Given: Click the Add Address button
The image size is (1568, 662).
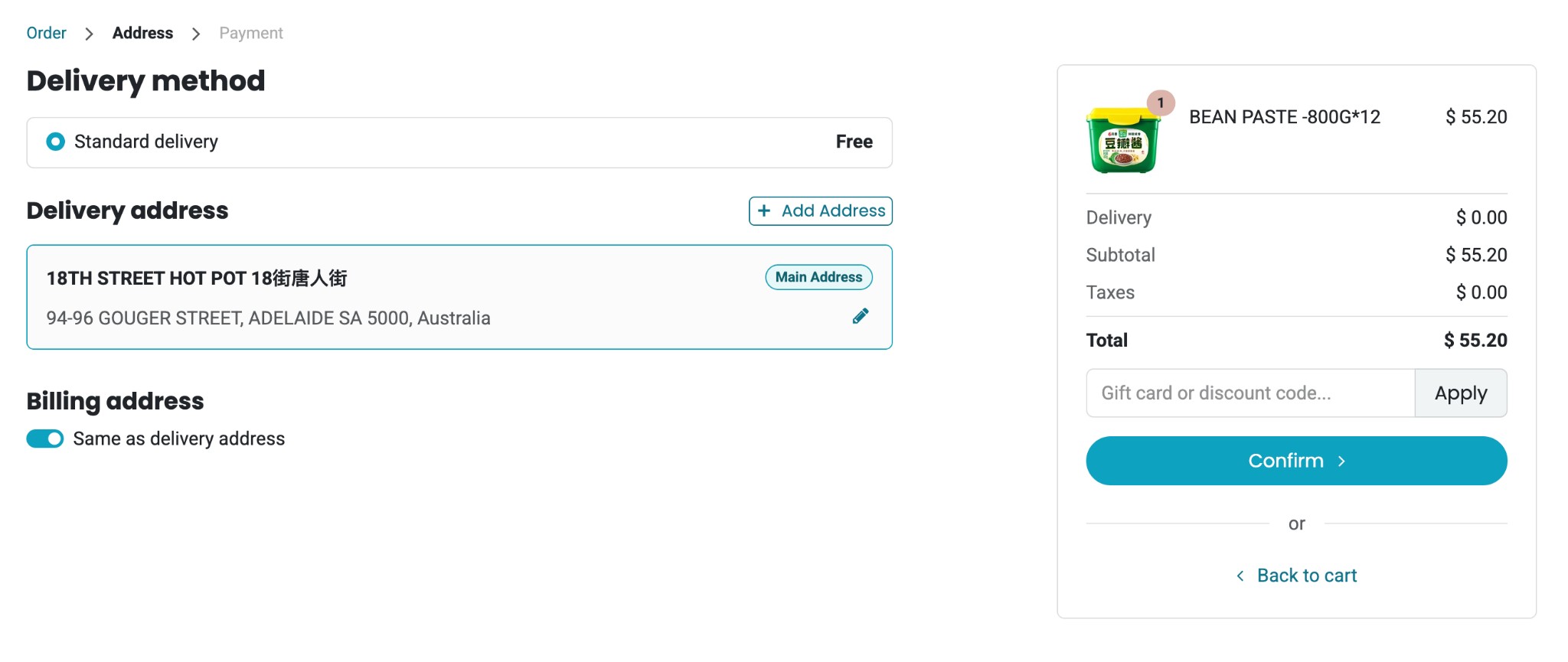Looking at the screenshot, I should pyautogui.click(x=821, y=210).
